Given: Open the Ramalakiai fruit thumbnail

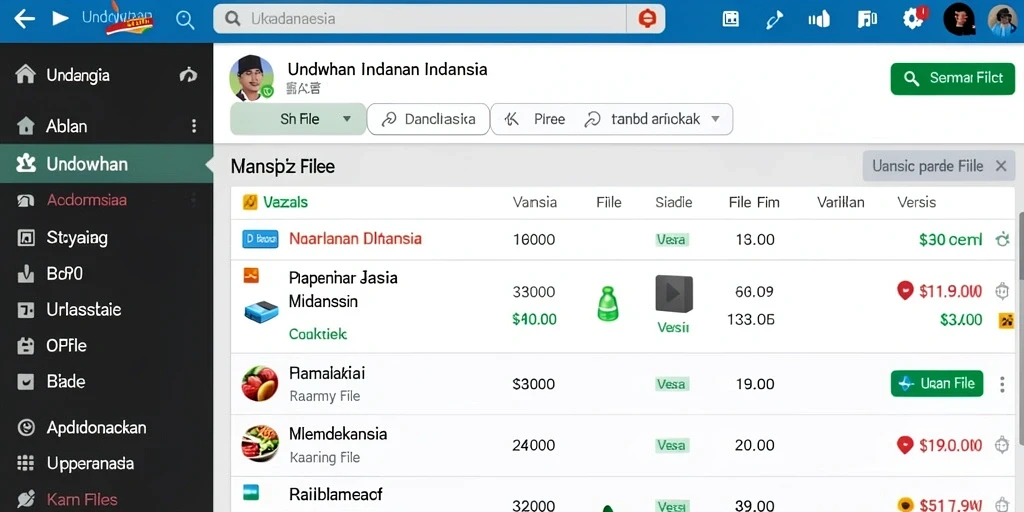Looking at the screenshot, I should click(260, 383).
